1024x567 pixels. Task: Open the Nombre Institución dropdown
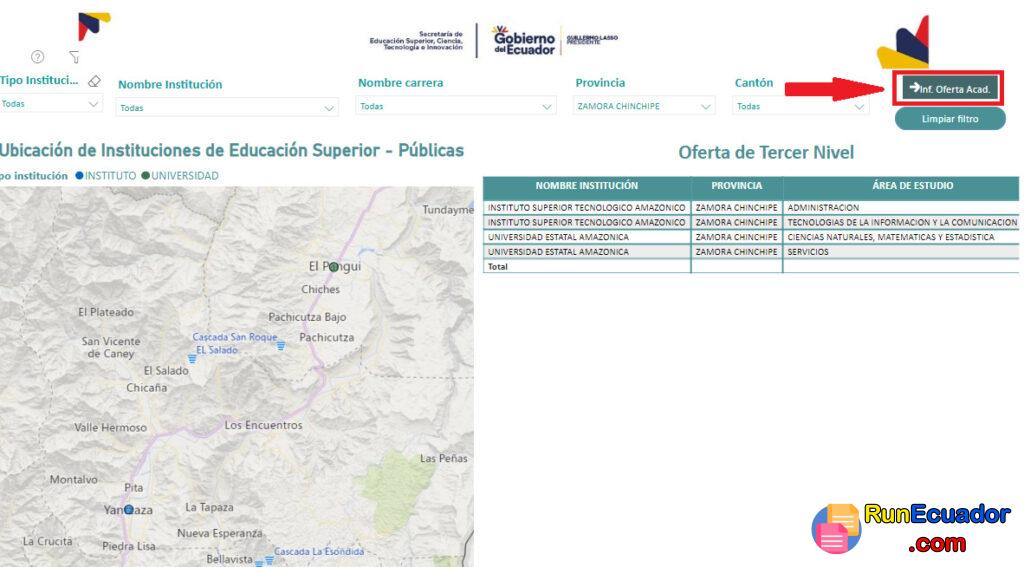coord(227,108)
